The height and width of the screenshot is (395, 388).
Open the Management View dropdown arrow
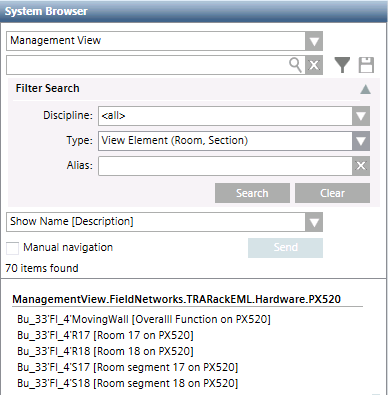(x=314, y=41)
